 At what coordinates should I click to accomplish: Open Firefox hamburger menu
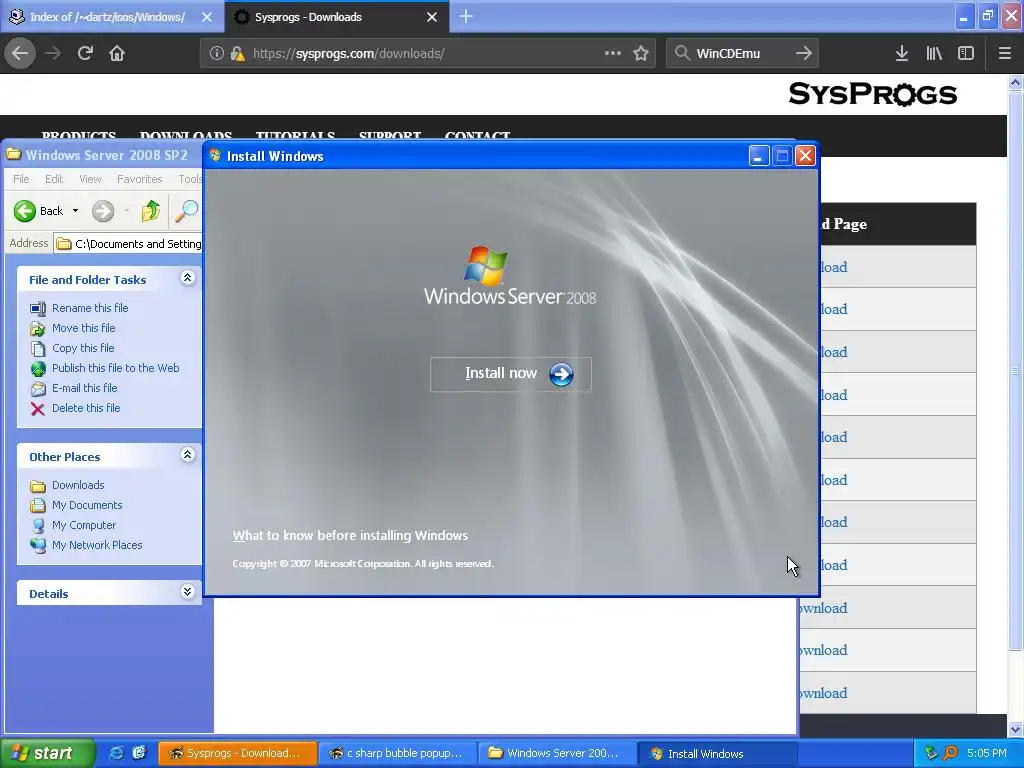click(1005, 54)
